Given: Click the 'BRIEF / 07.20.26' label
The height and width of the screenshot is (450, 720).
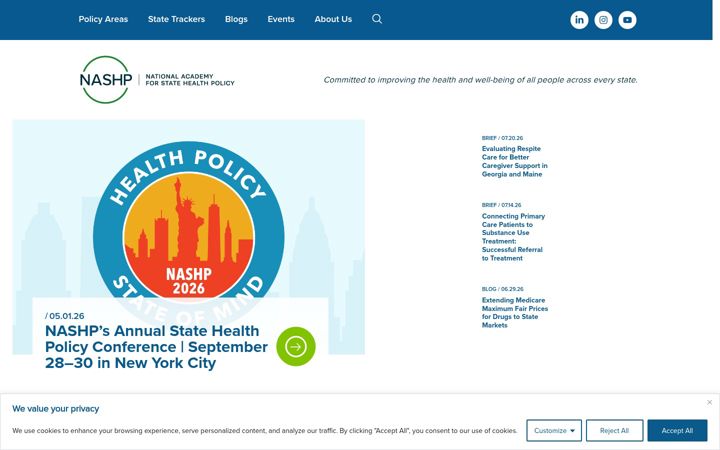Looking at the screenshot, I should [502, 138].
